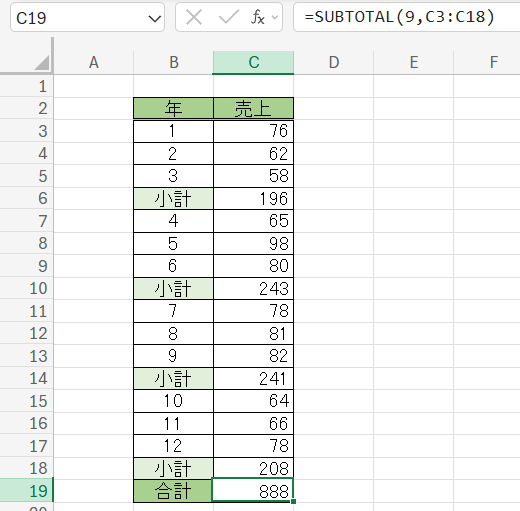This screenshot has height=511, width=520.
Task: Expand the Name Box dropdown arrow
Action: coord(154,18)
